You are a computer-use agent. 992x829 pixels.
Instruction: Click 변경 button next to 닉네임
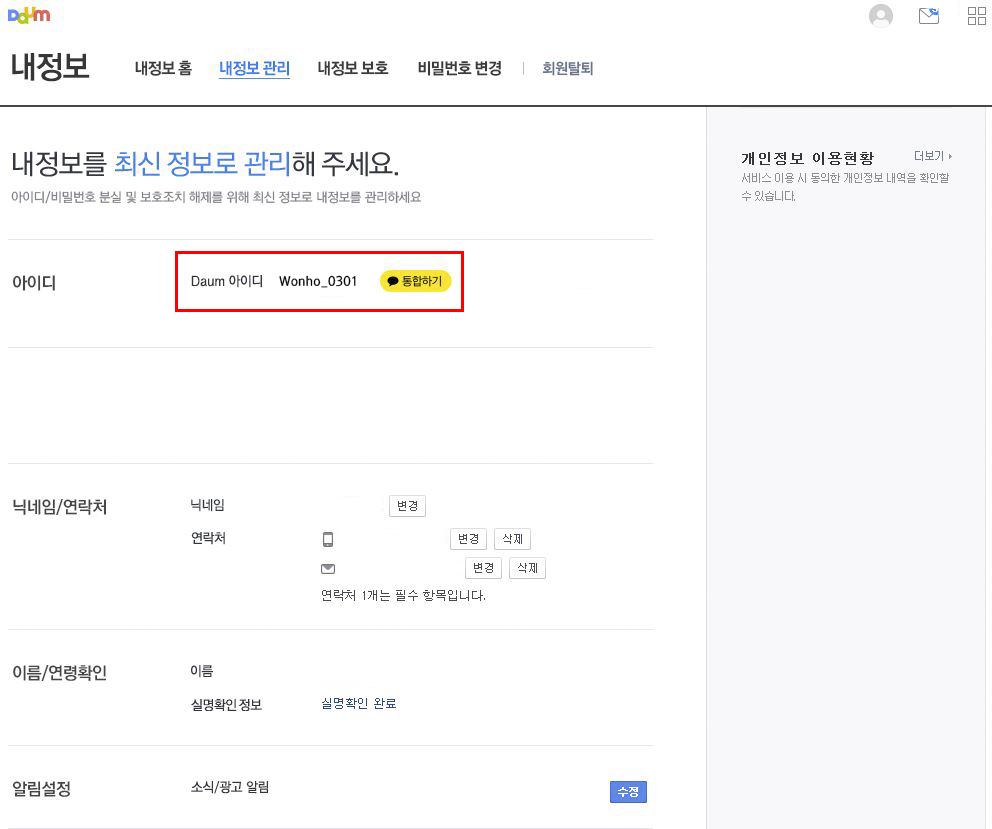tap(407, 506)
